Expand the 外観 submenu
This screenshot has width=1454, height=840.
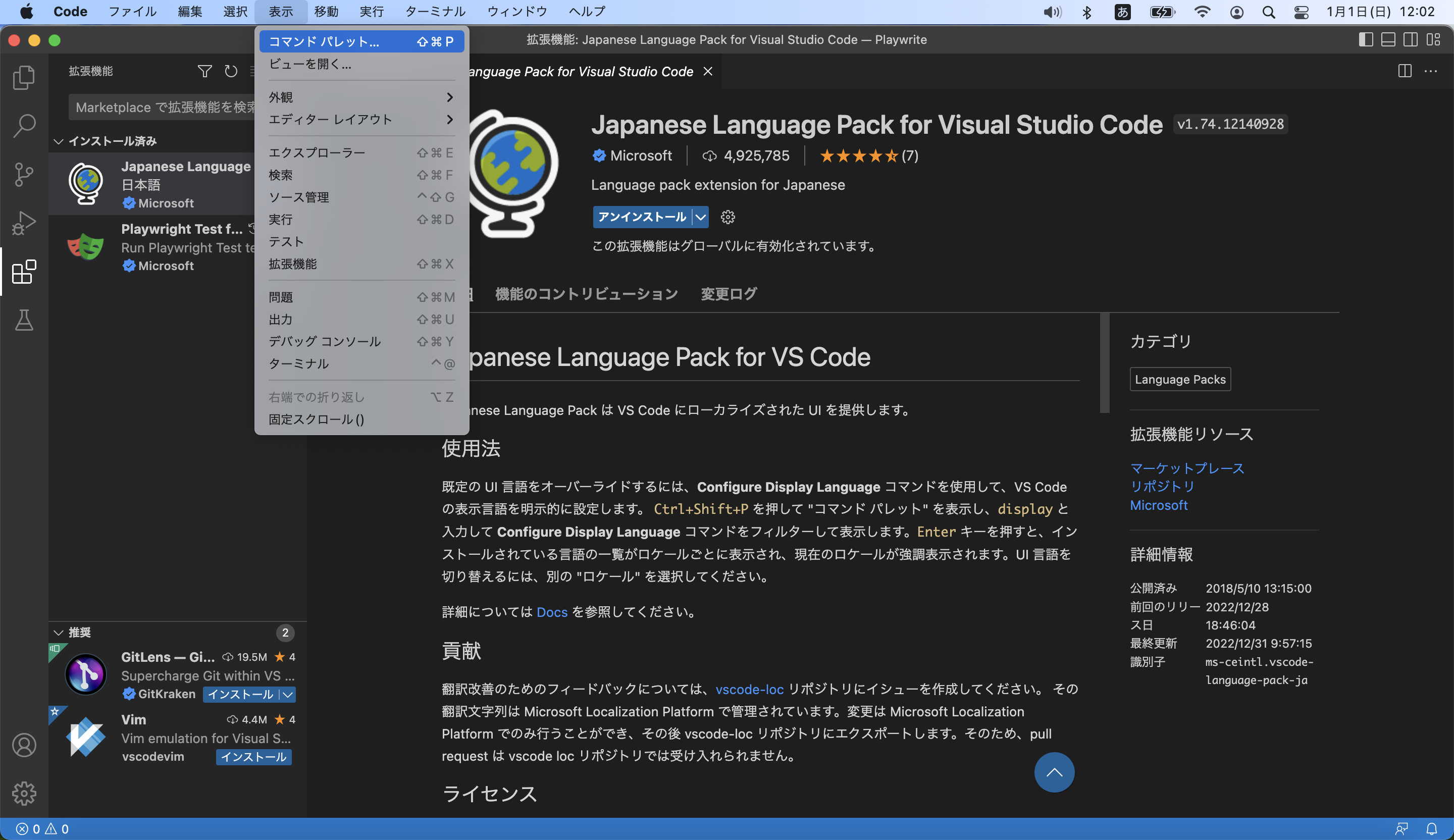point(361,97)
